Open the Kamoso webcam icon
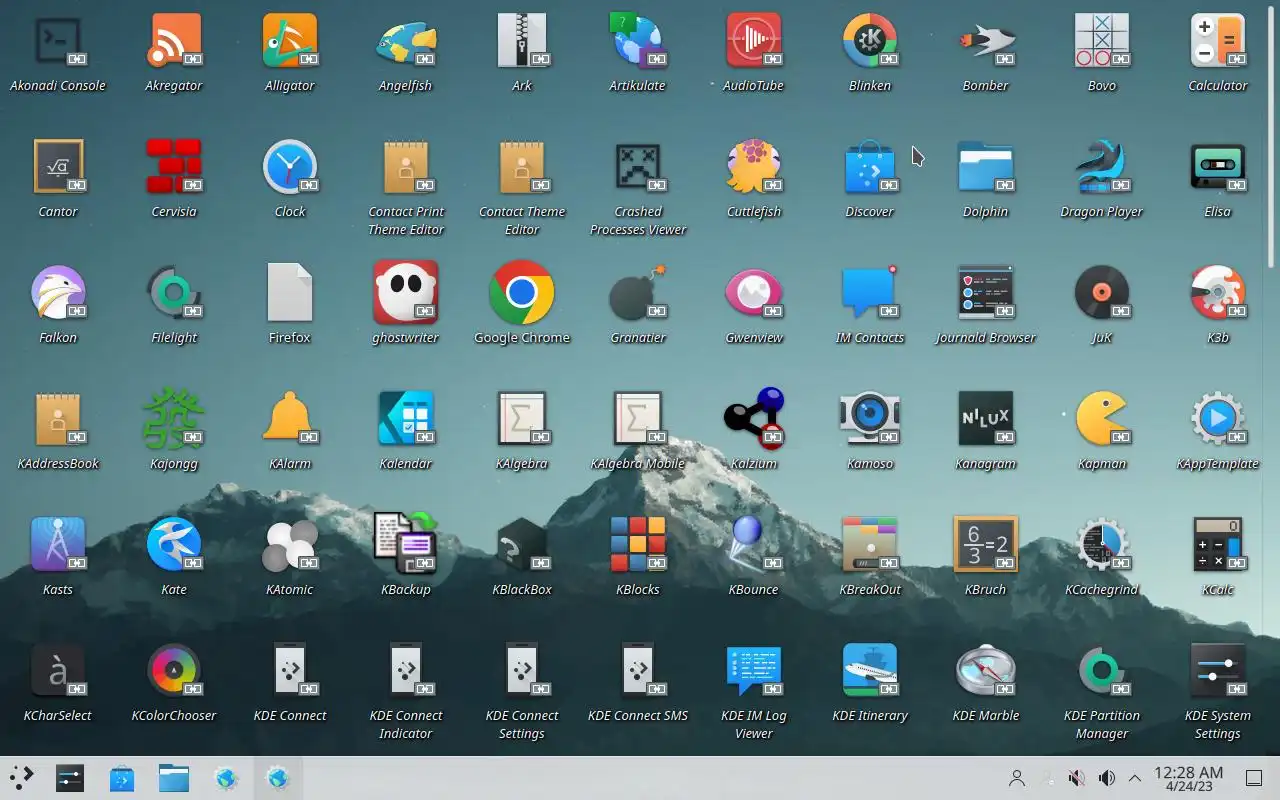Image resolution: width=1280 pixels, height=800 pixels. coord(870,418)
